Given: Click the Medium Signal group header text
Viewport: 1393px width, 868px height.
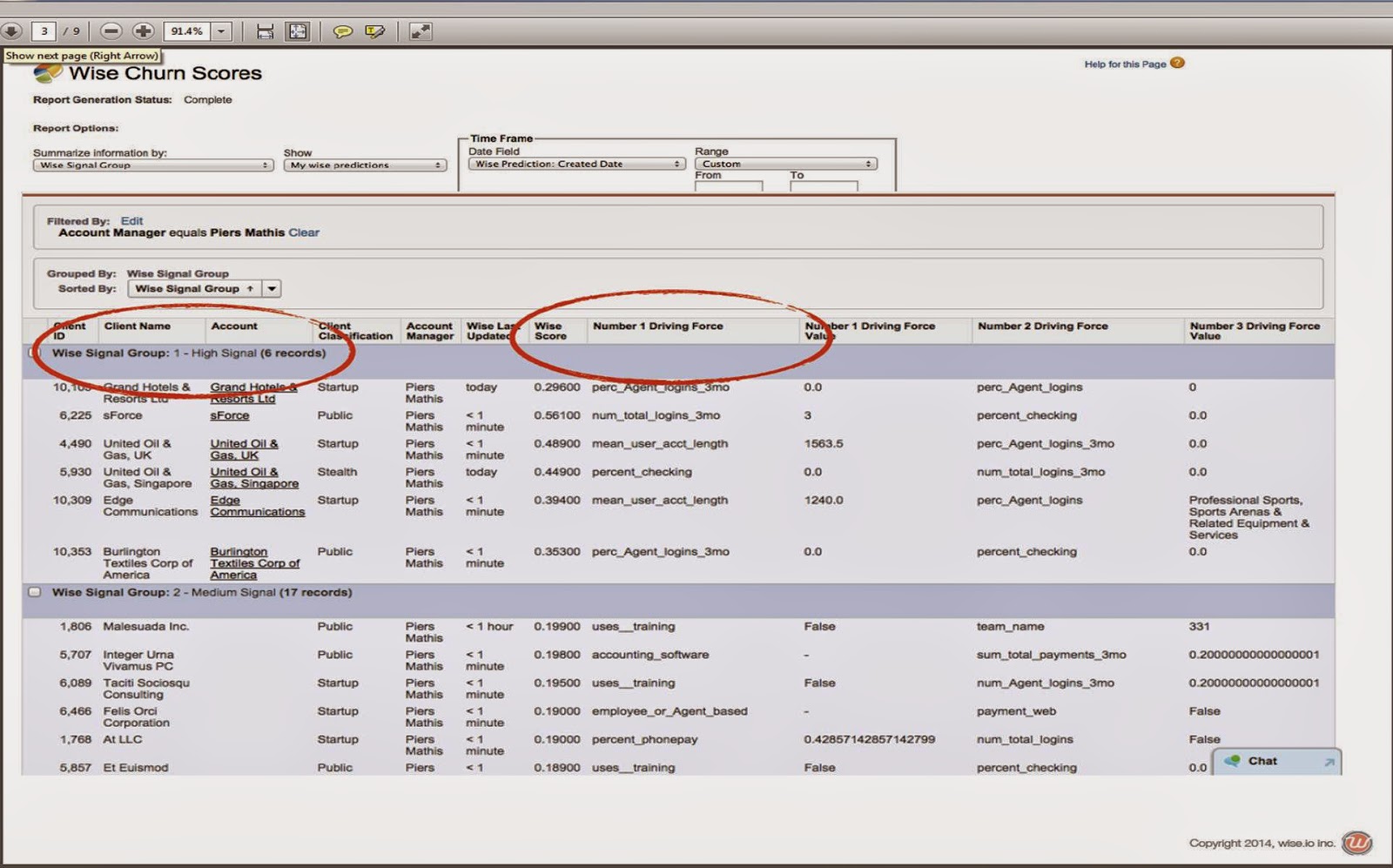Looking at the screenshot, I should coord(202,592).
